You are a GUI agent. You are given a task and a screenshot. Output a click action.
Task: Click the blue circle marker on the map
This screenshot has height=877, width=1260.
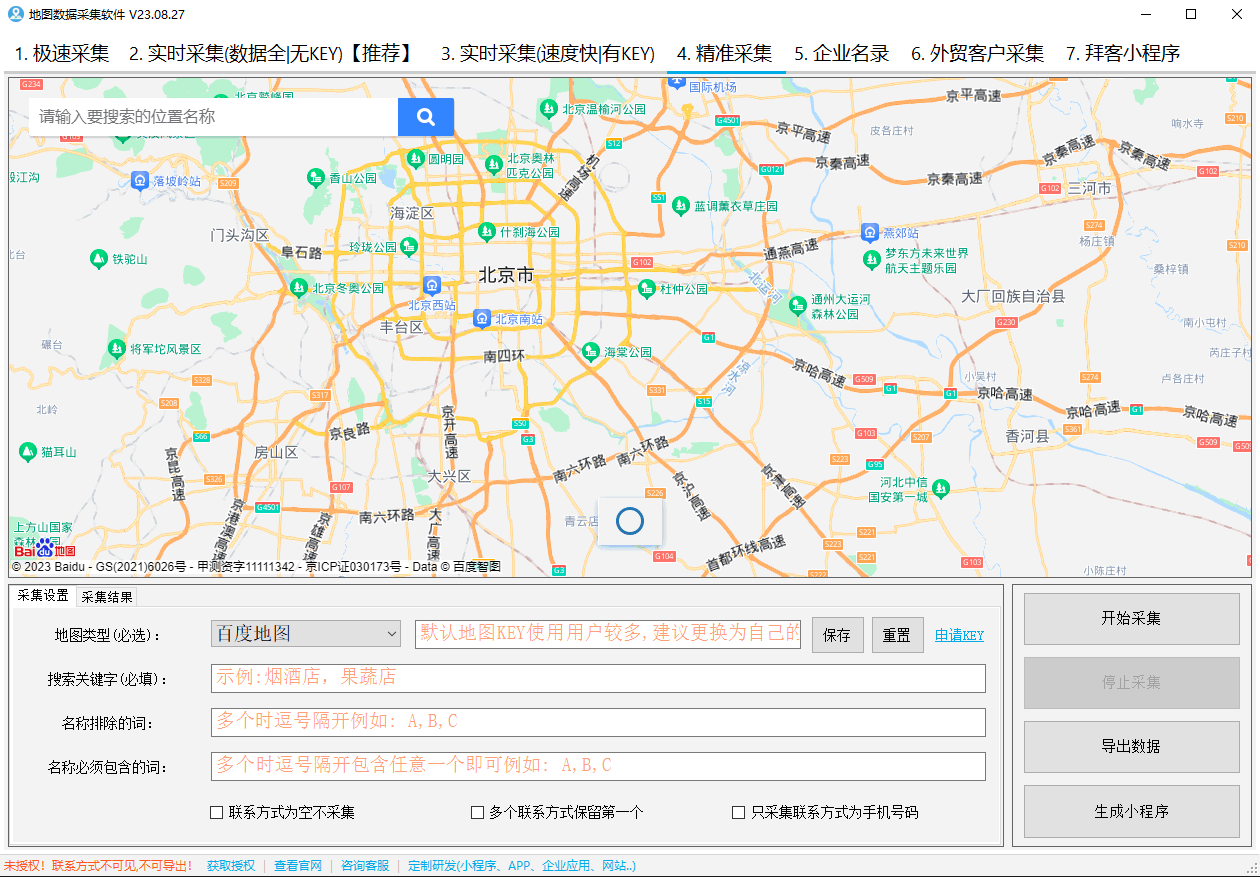click(x=630, y=521)
